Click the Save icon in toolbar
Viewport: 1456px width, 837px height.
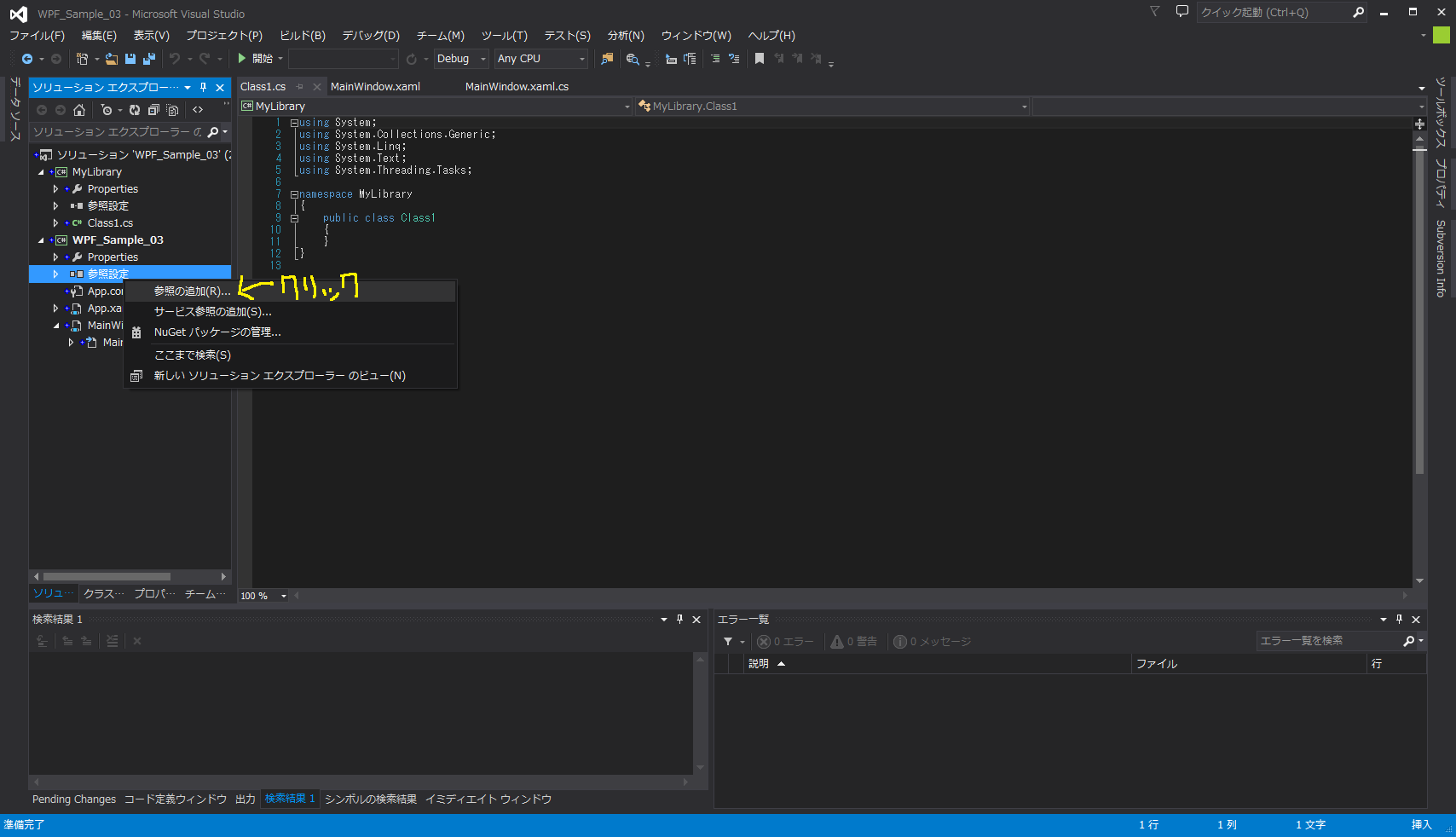tap(130, 59)
